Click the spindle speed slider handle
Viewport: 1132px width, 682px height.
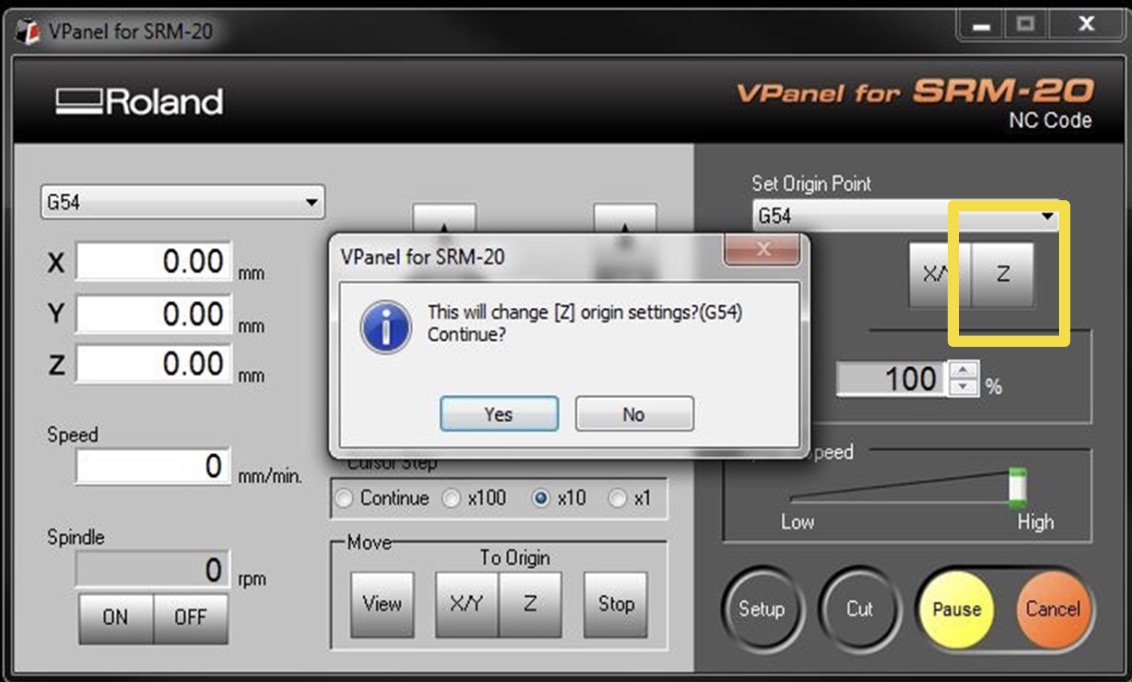[x=1017, y=486]
